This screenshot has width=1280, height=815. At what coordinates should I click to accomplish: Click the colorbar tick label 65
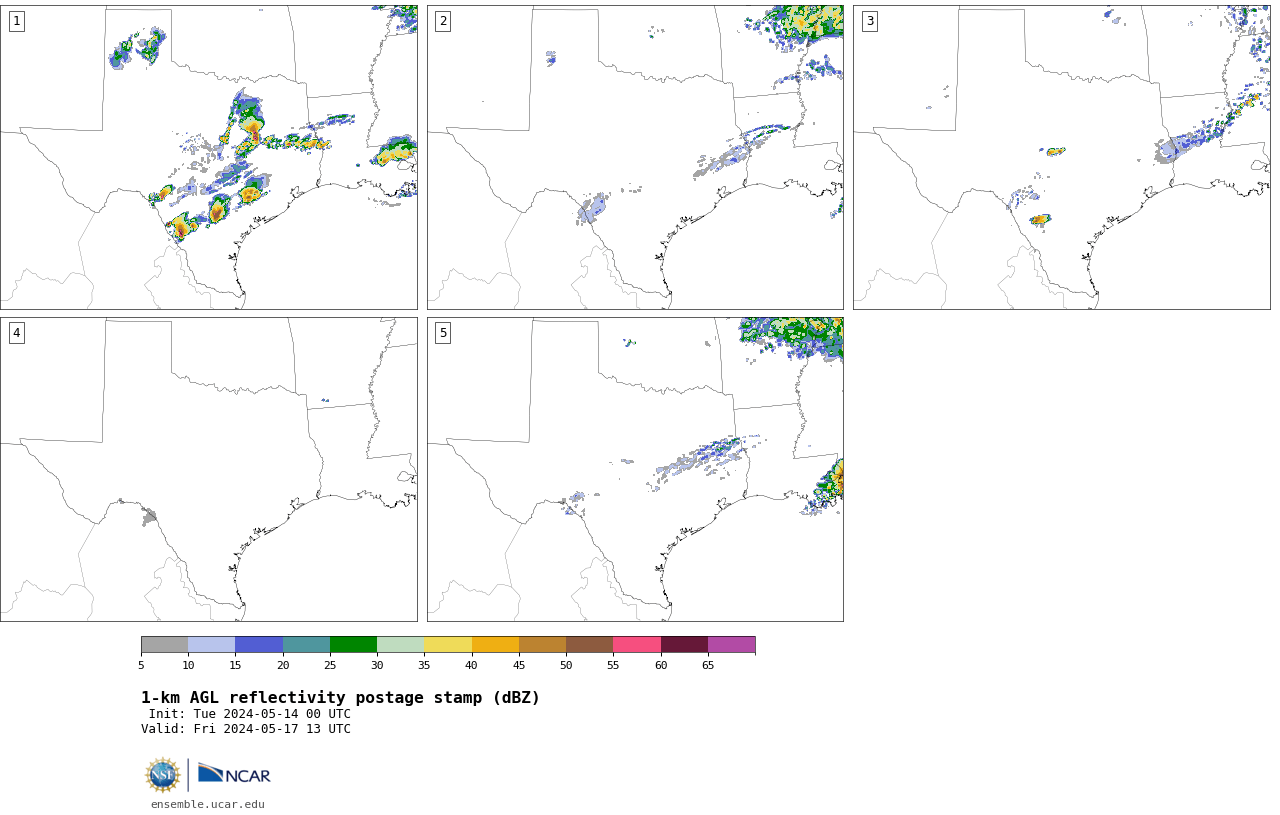708,665
